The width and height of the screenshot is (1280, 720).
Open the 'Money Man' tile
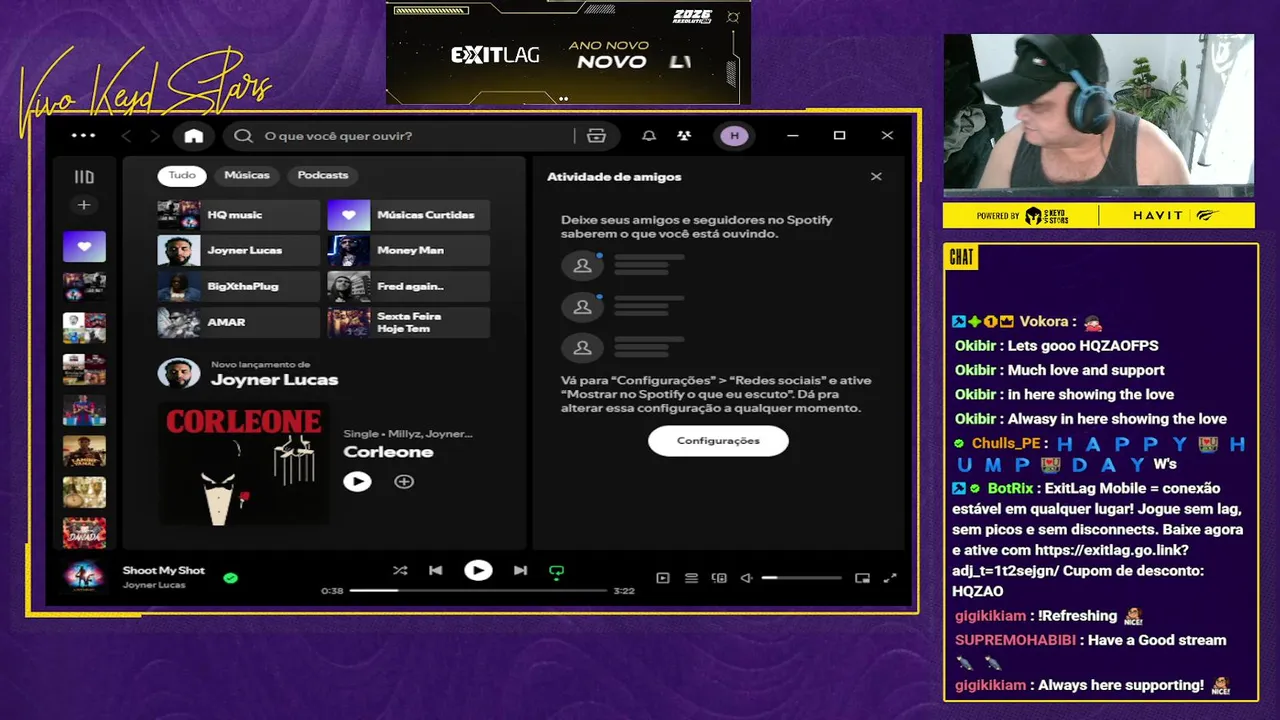tap(408, 251)
